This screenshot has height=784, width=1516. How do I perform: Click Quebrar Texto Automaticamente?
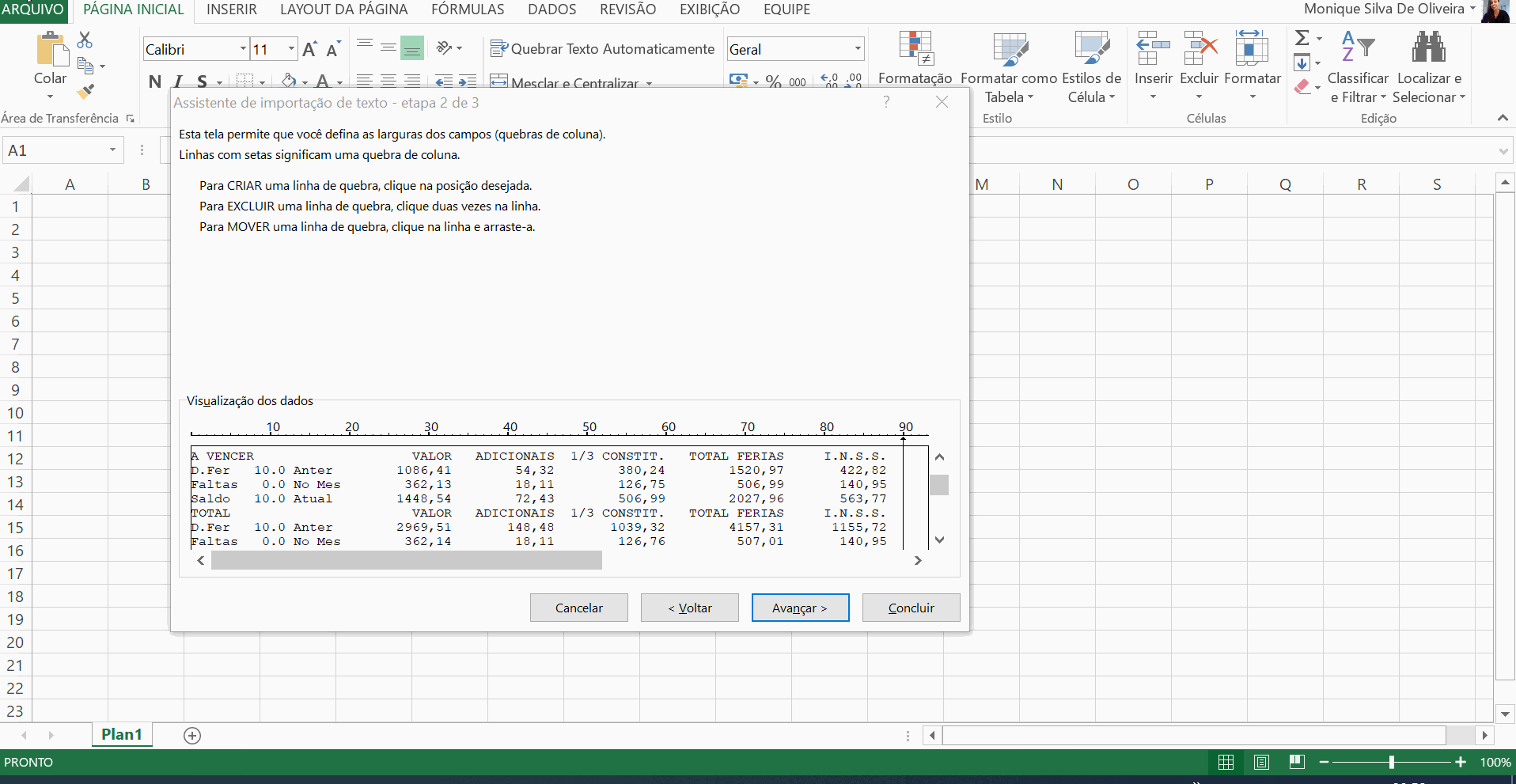[x=602, y=49]
